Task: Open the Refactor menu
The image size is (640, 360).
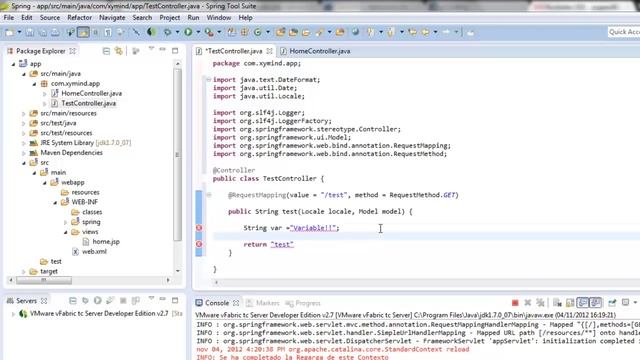Action: (x=80, y=18)
